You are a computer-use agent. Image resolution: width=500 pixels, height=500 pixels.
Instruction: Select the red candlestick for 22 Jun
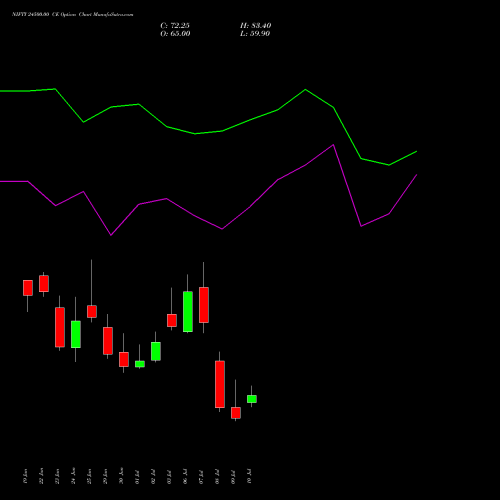[x=44, y=283]
